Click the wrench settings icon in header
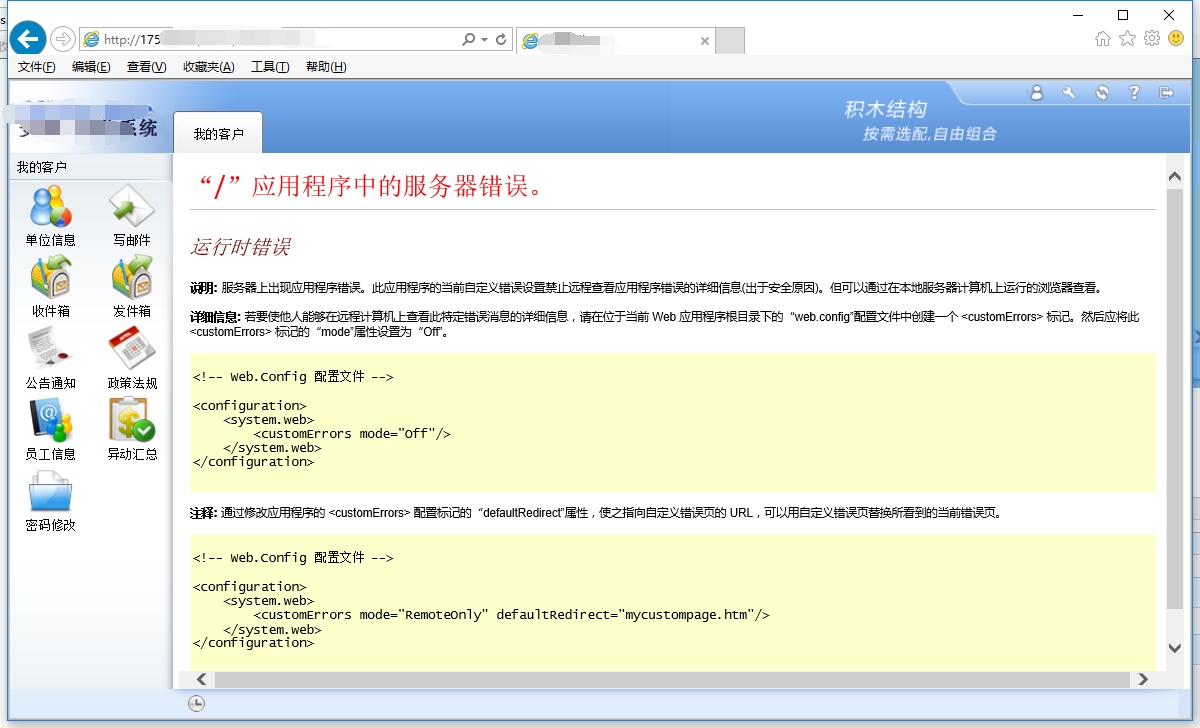Viewport: 1200px width, 728px height. pyautogui.click(x=1069, y=92)
